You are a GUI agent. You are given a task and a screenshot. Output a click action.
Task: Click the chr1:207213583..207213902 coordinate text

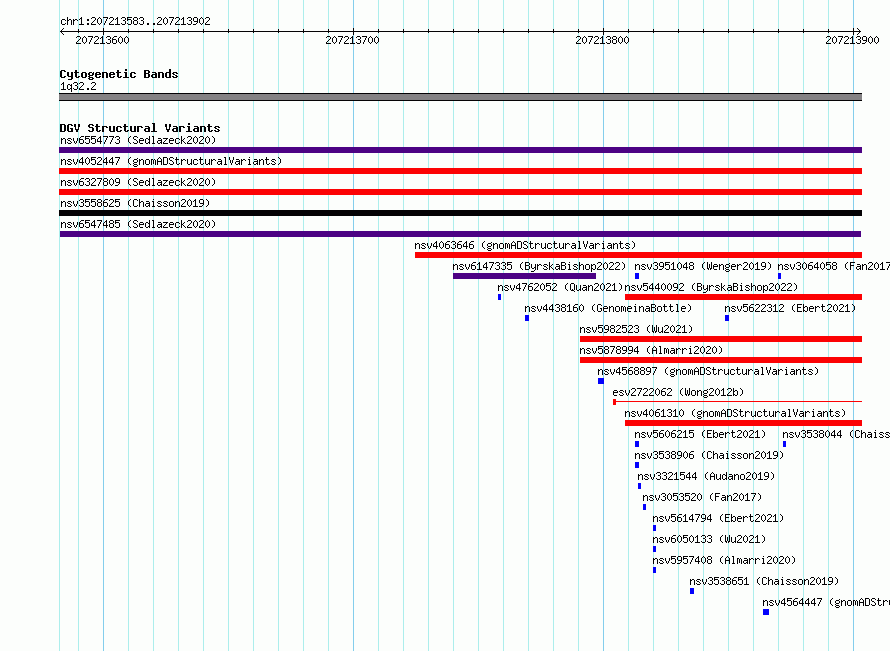[x=135, y=21]
